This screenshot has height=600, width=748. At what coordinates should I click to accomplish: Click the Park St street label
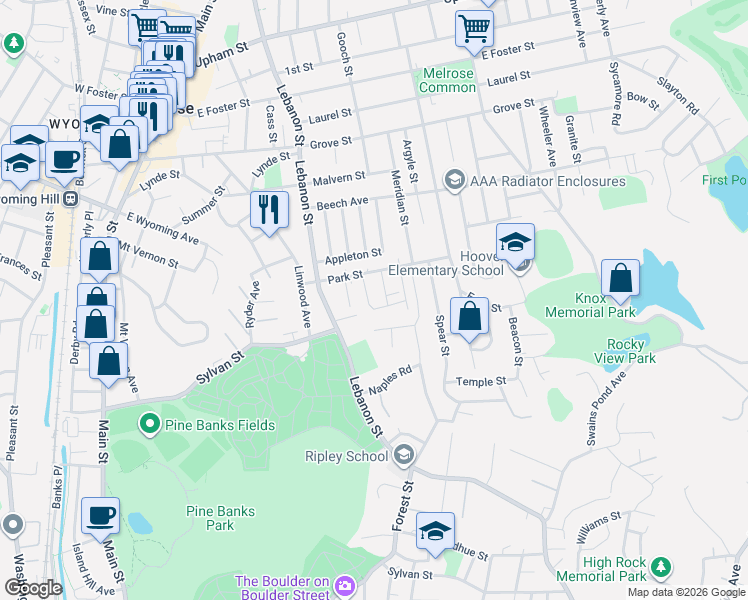tap(345, 277)
